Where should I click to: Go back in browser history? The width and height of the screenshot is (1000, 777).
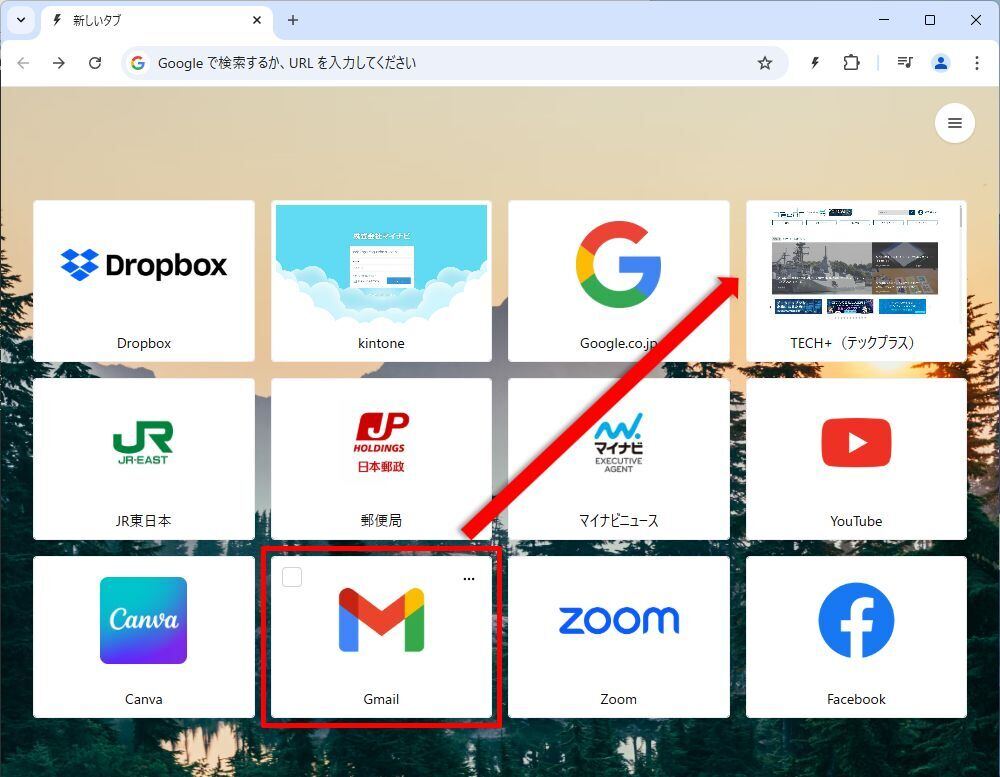(23, 63)
